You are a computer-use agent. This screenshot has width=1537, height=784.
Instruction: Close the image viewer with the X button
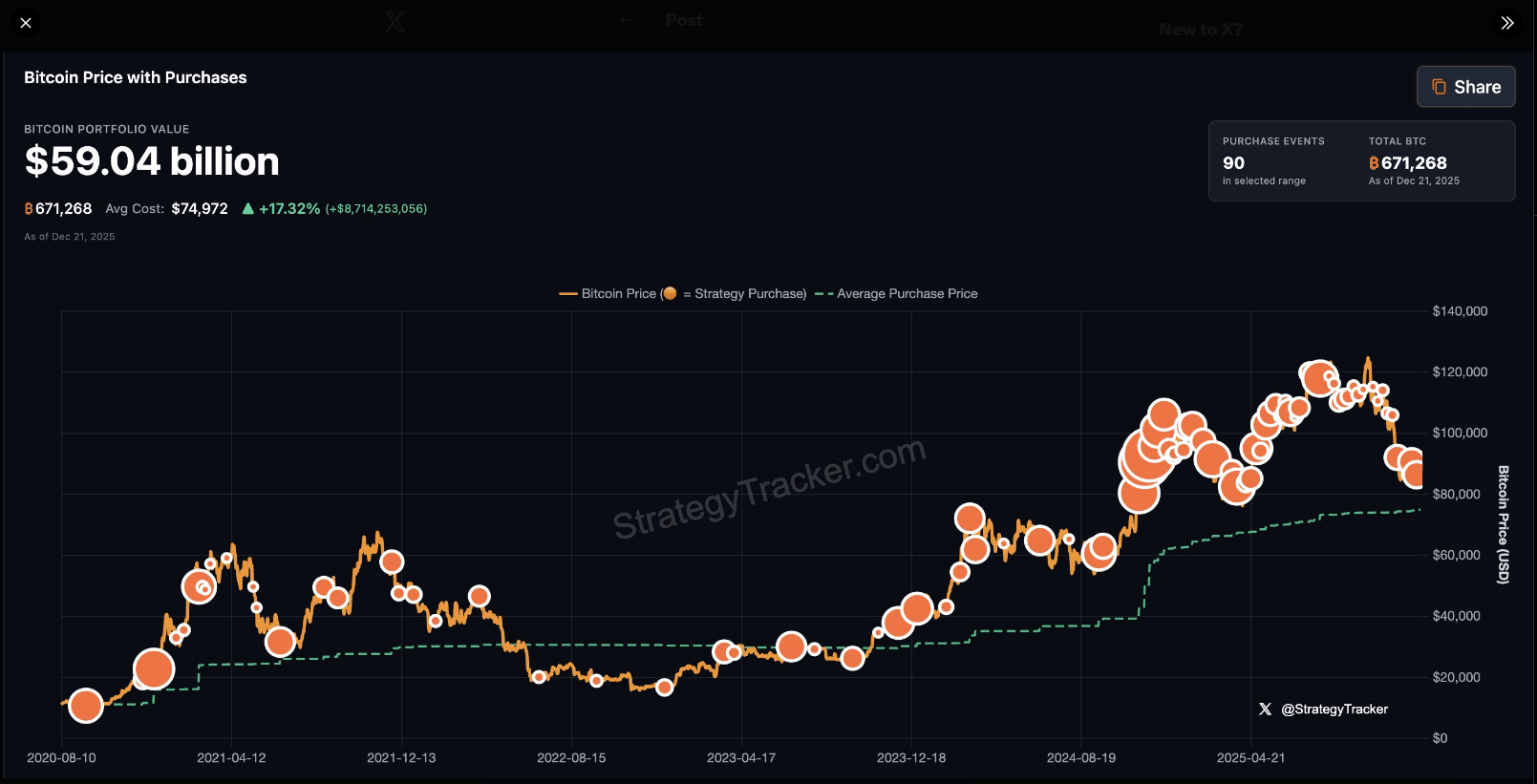pyautogui.click(x=26, y=23)
